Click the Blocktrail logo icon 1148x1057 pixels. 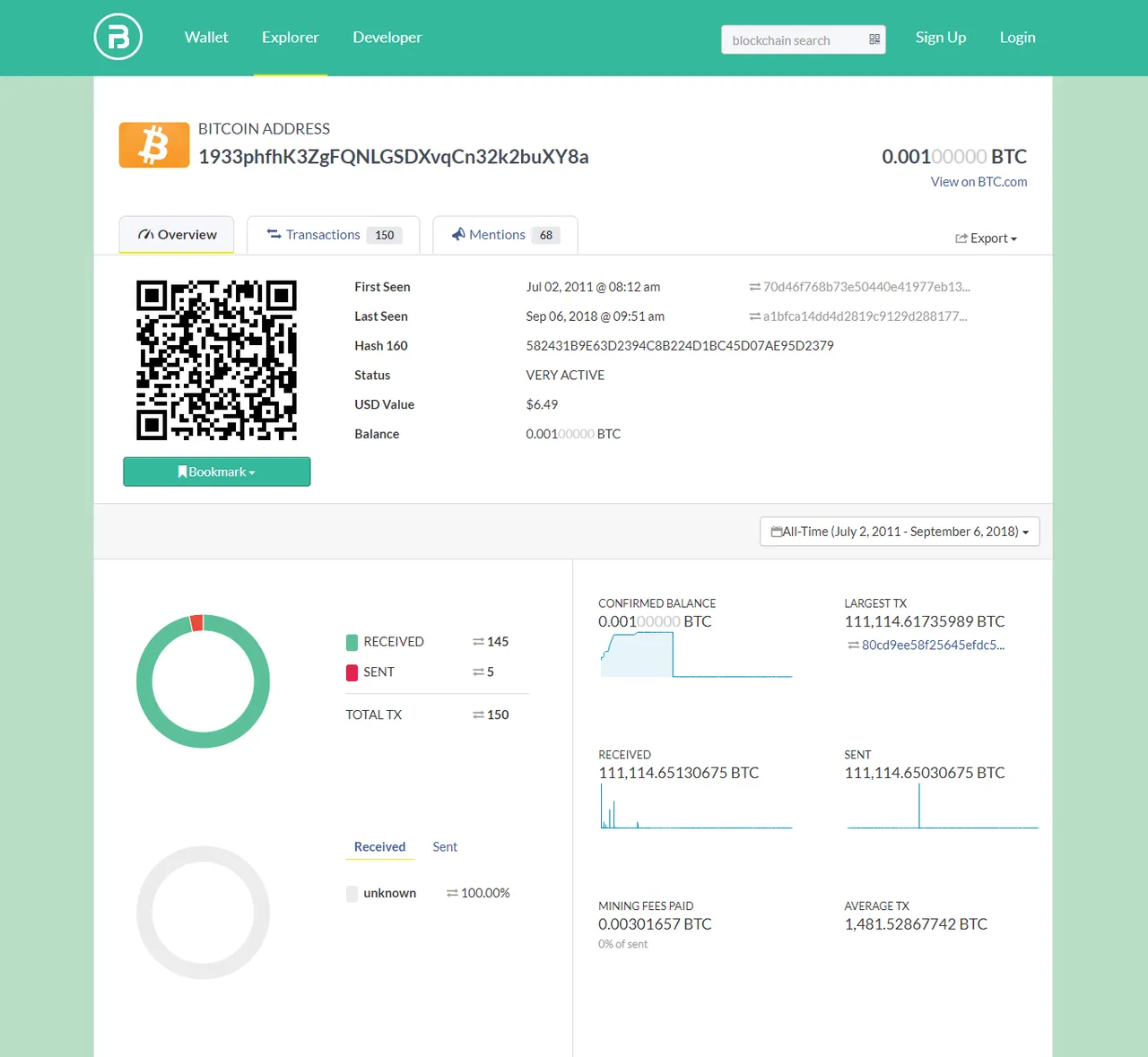pyautogui.click(x=117, y=37)
